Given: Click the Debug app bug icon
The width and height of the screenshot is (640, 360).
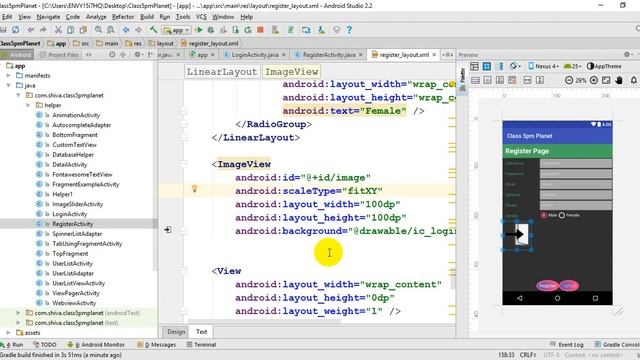Looking at the screenshot, I should (211, 30).
